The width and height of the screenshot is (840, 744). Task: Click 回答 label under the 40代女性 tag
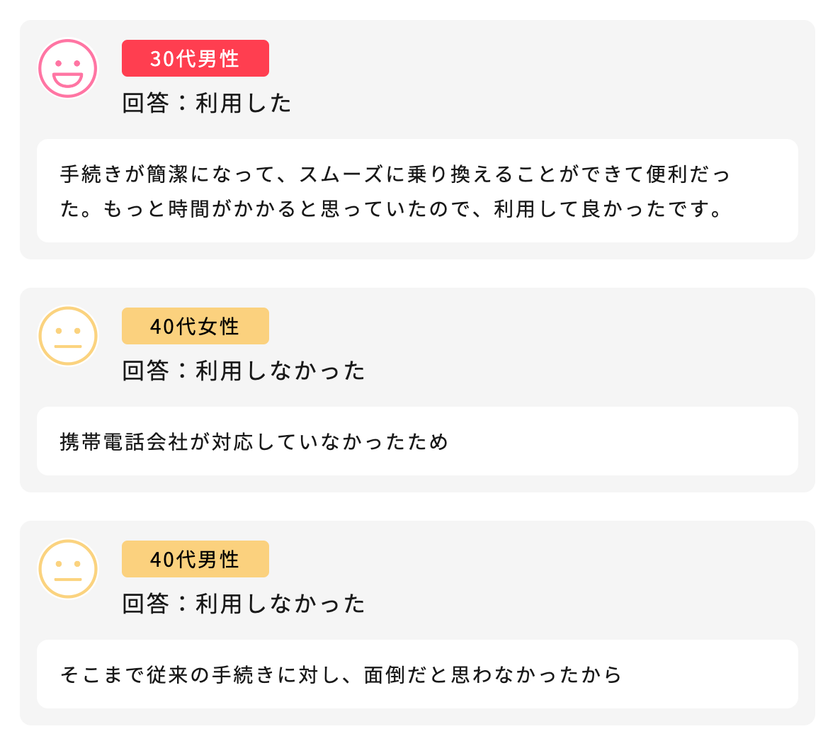146,371
